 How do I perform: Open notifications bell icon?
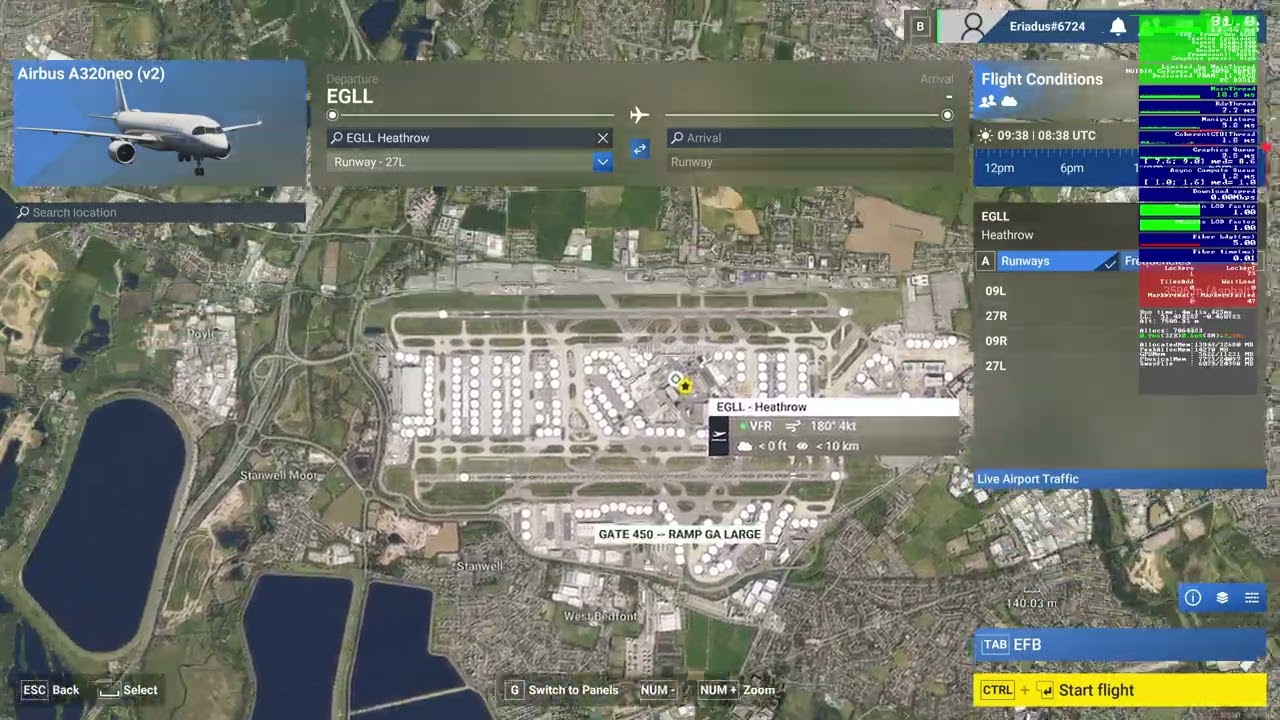(x=1118, y=27)
